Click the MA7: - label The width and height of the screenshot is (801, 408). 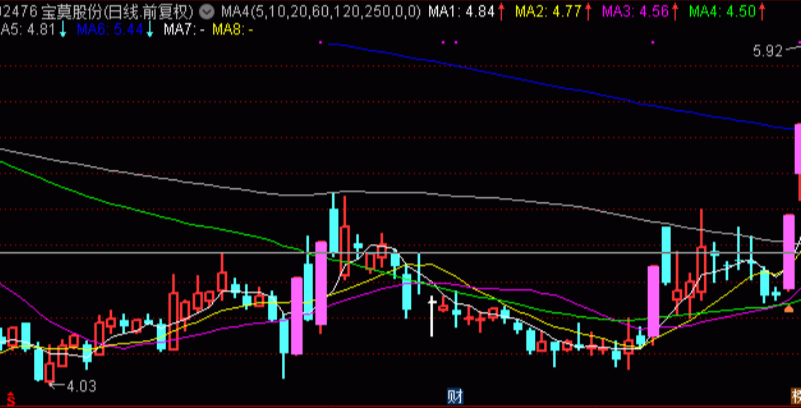coord(184,30)
